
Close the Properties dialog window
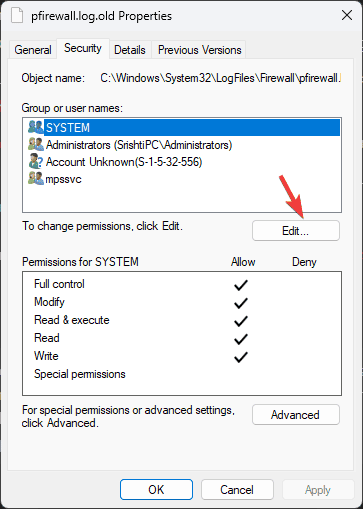(x=347, y=15)
